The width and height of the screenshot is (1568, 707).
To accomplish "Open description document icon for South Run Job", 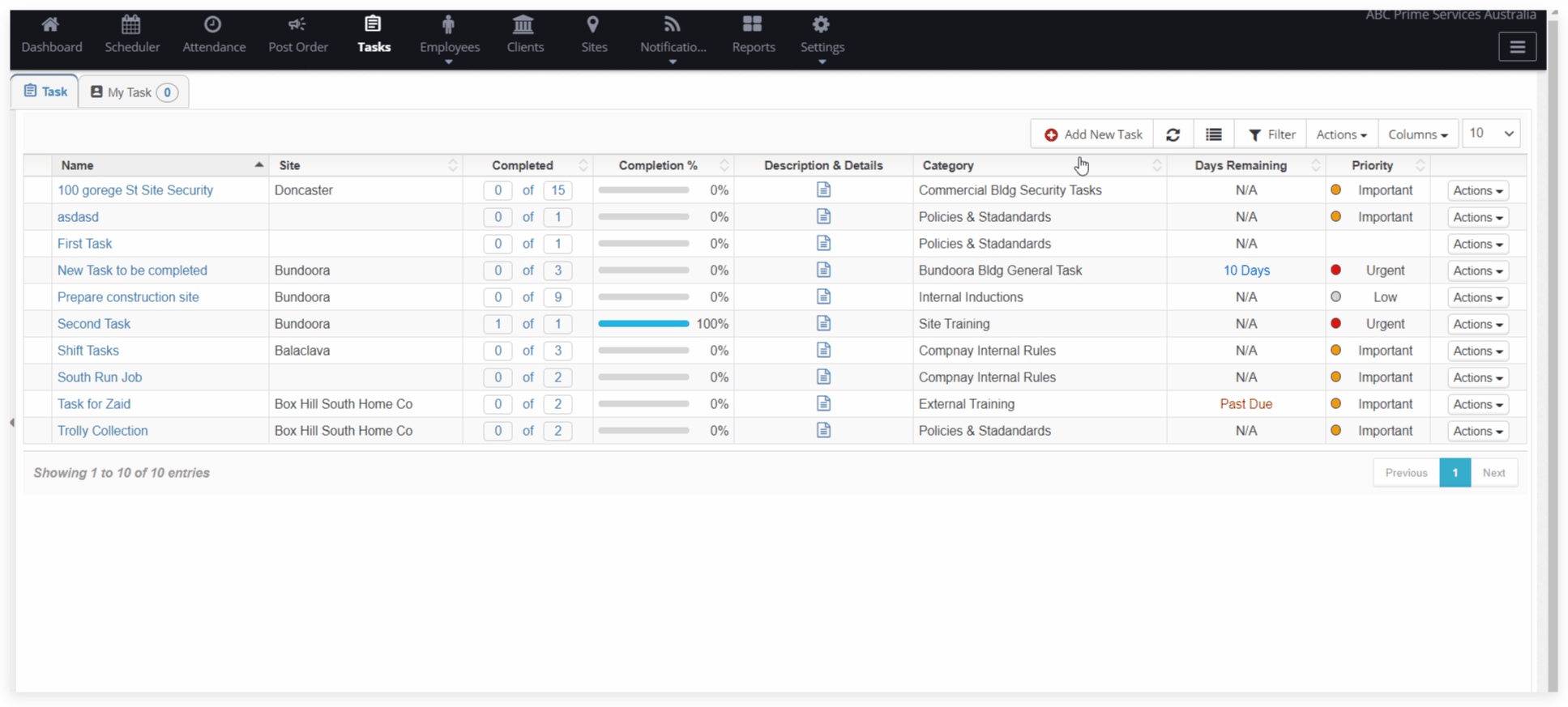I will pyautogui.click(x=823, y=377).
